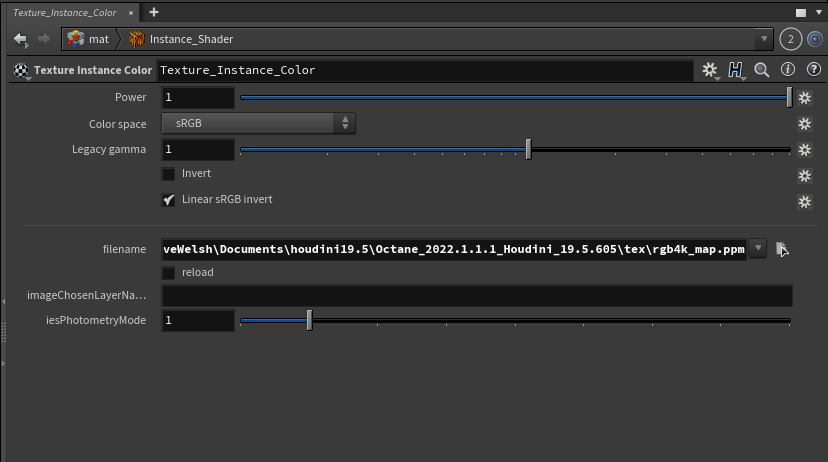
Task: Add a new pane tab
Action: click(x=154, y=12)
